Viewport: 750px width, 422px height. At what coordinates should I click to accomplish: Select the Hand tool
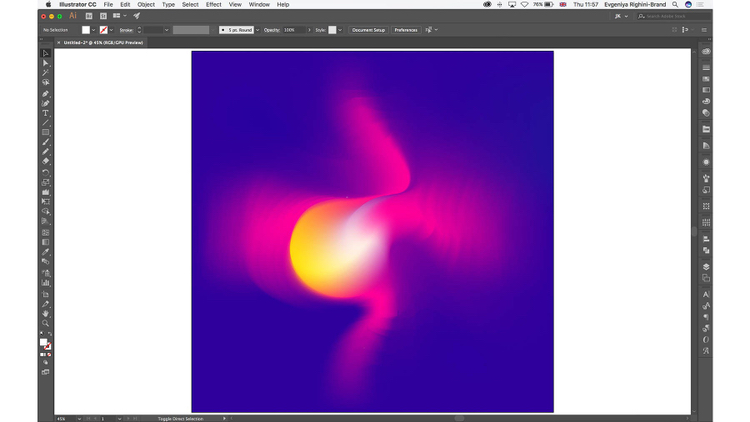(x=45, y=313)
